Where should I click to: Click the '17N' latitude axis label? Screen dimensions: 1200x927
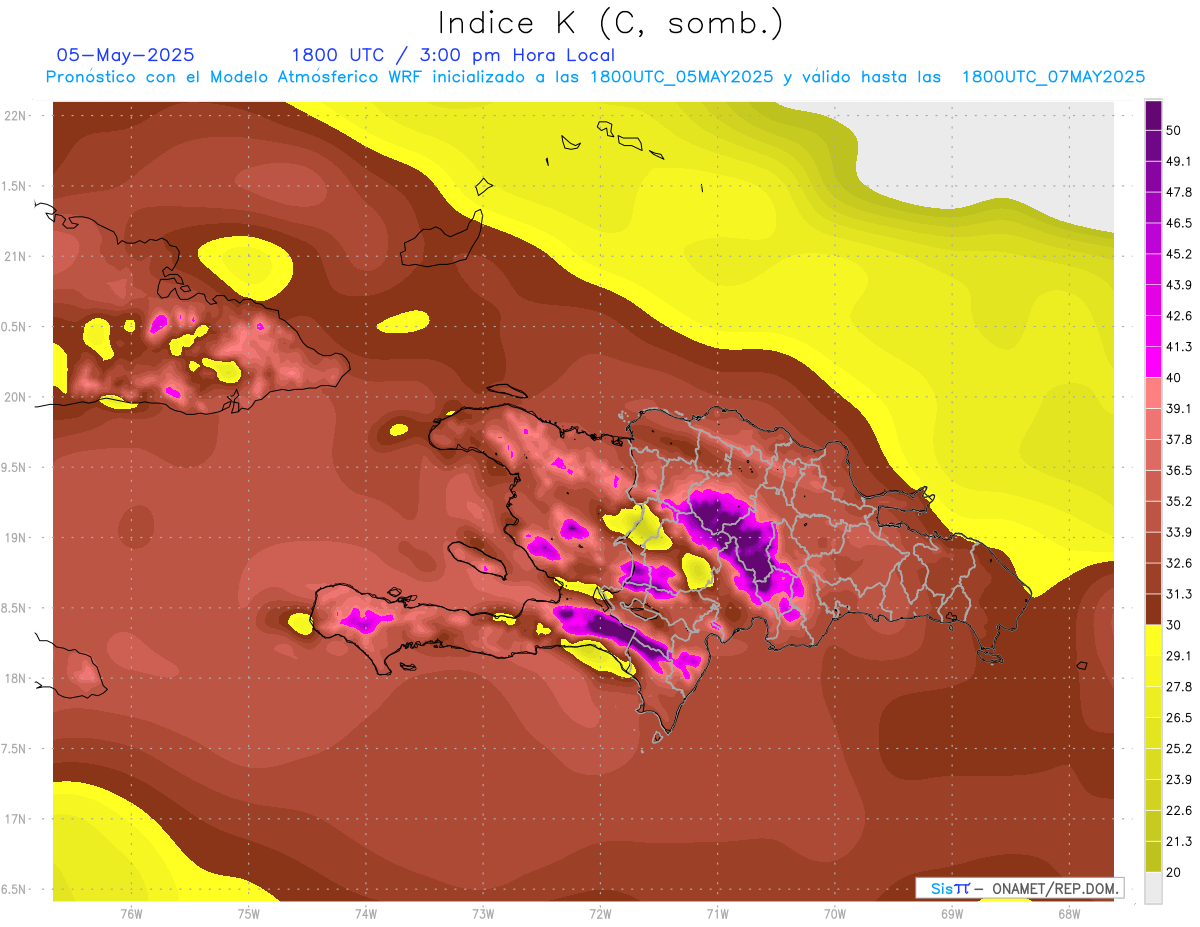pyautogui.click(x=15, y=819)
